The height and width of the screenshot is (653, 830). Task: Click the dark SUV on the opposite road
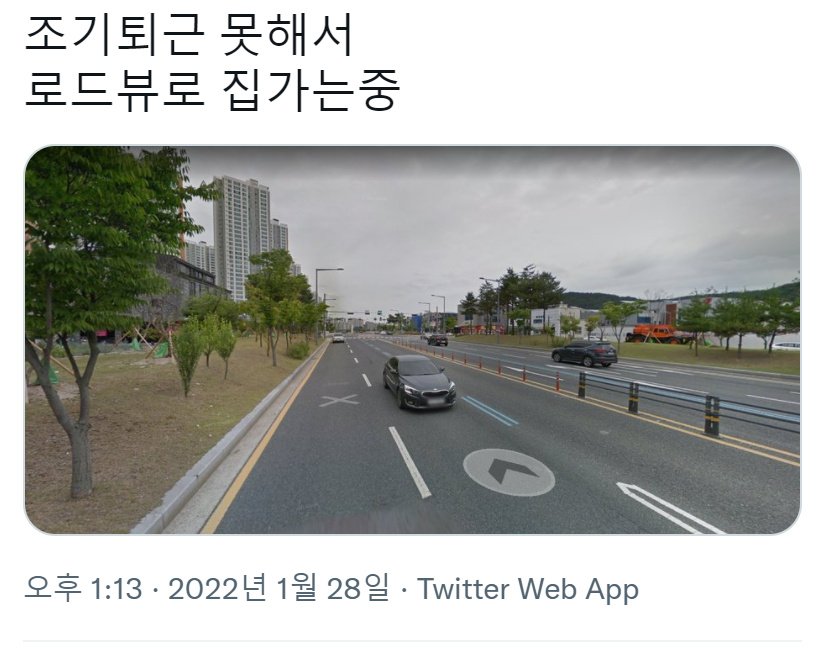click(584, 353)
